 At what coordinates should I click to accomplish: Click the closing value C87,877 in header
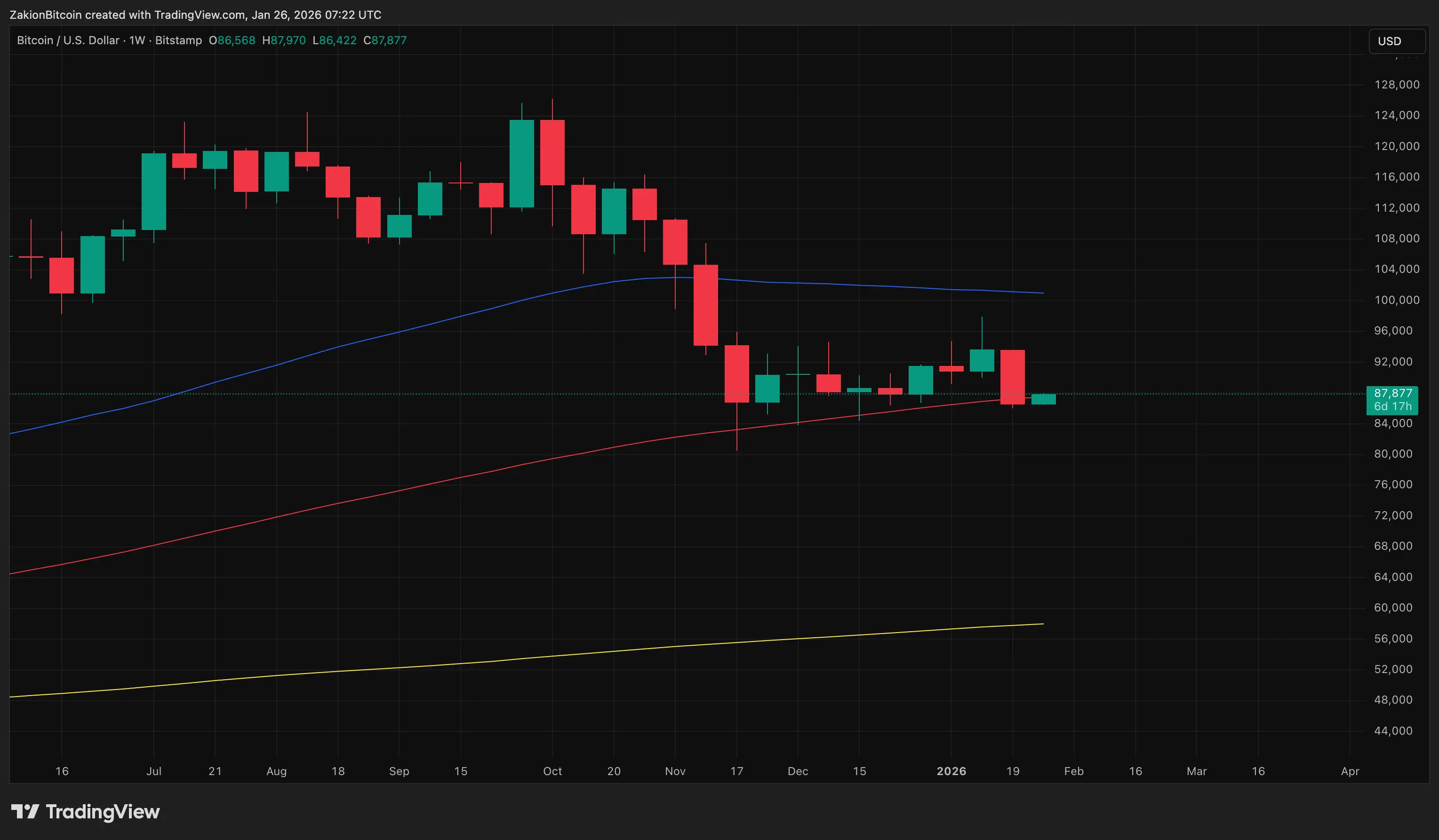(385, 40)
